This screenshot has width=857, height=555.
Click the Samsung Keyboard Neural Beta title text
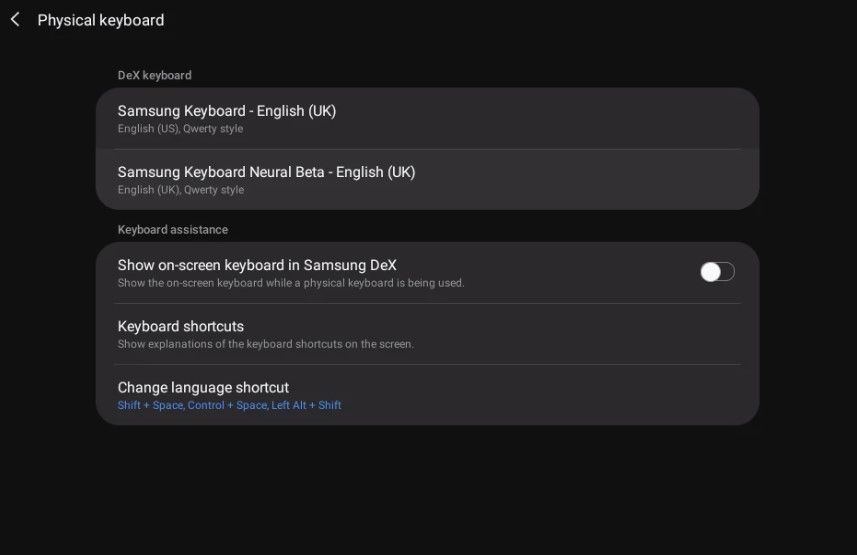[x=266, y=172]
